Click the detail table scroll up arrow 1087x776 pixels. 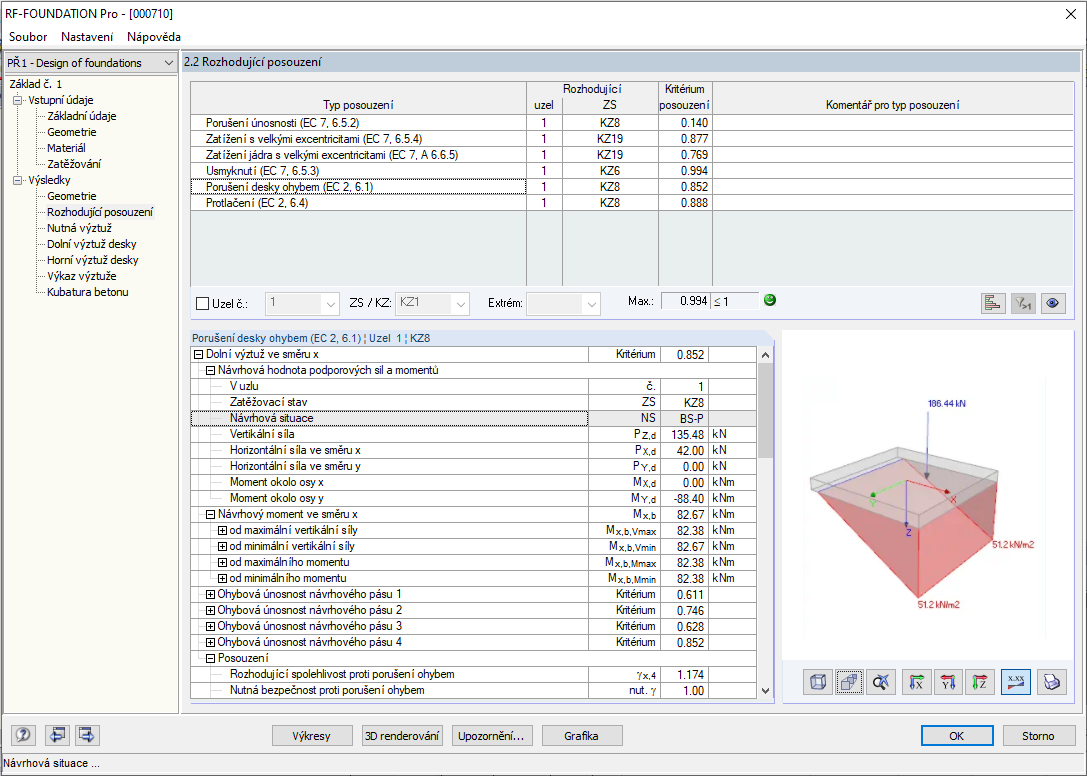(765, 355)
